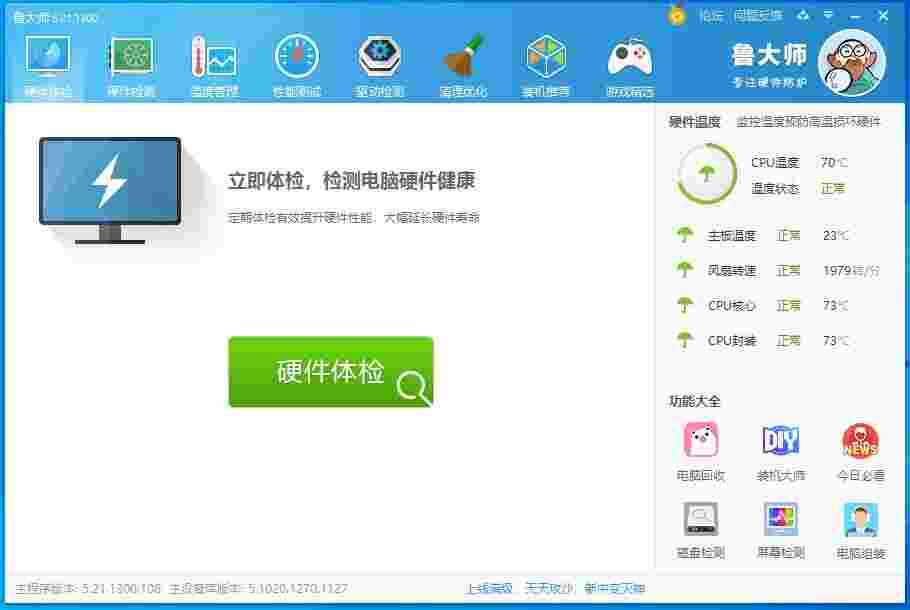
Task: Click the umbrella icon beside 主板温度
Action: [x=685, y=234]
